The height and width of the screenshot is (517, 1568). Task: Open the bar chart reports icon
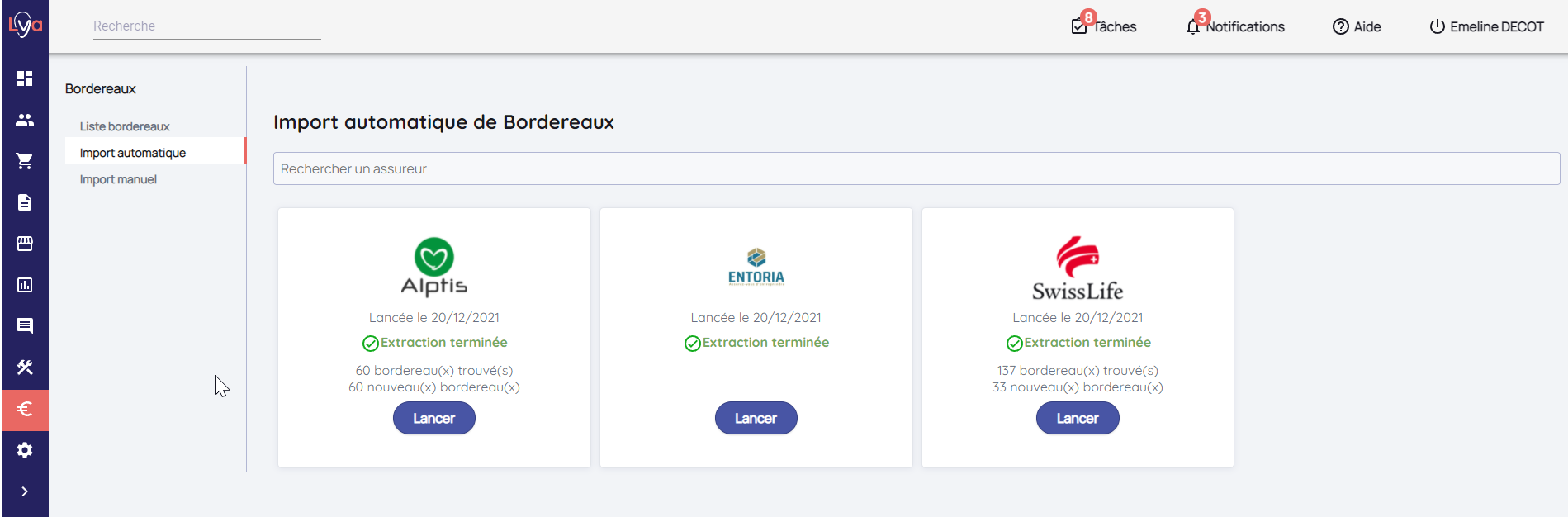[x=25, y=285]
